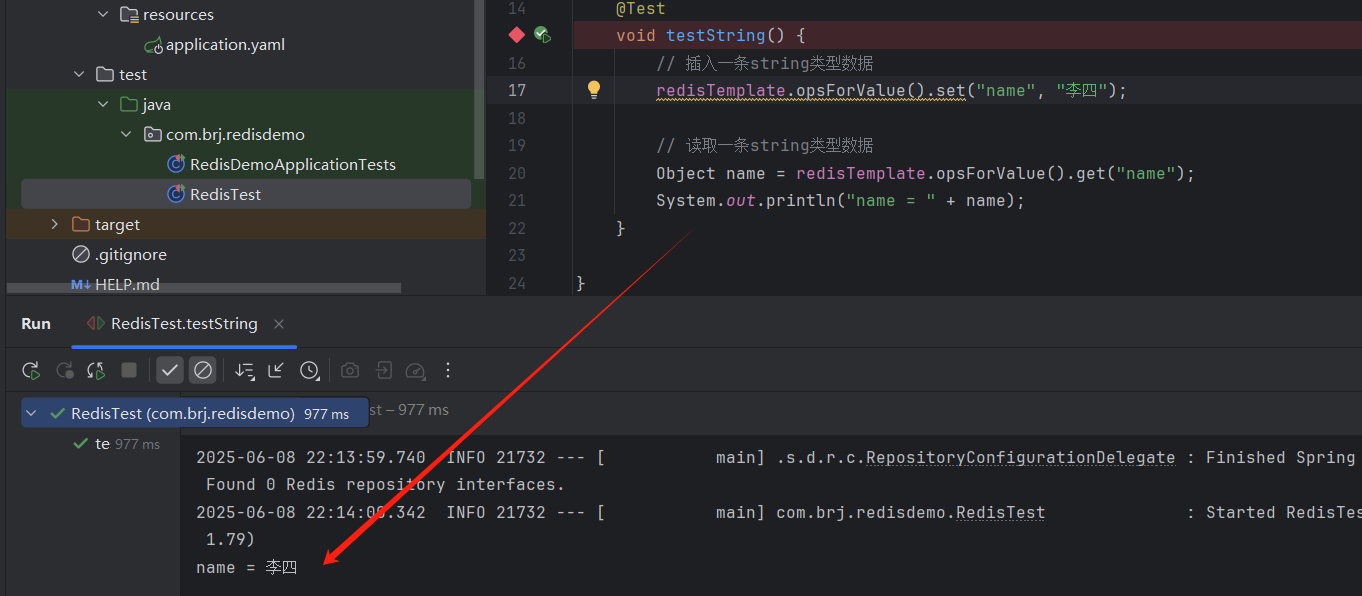
Task: Open test history clock icon
Action: (310, 370)
